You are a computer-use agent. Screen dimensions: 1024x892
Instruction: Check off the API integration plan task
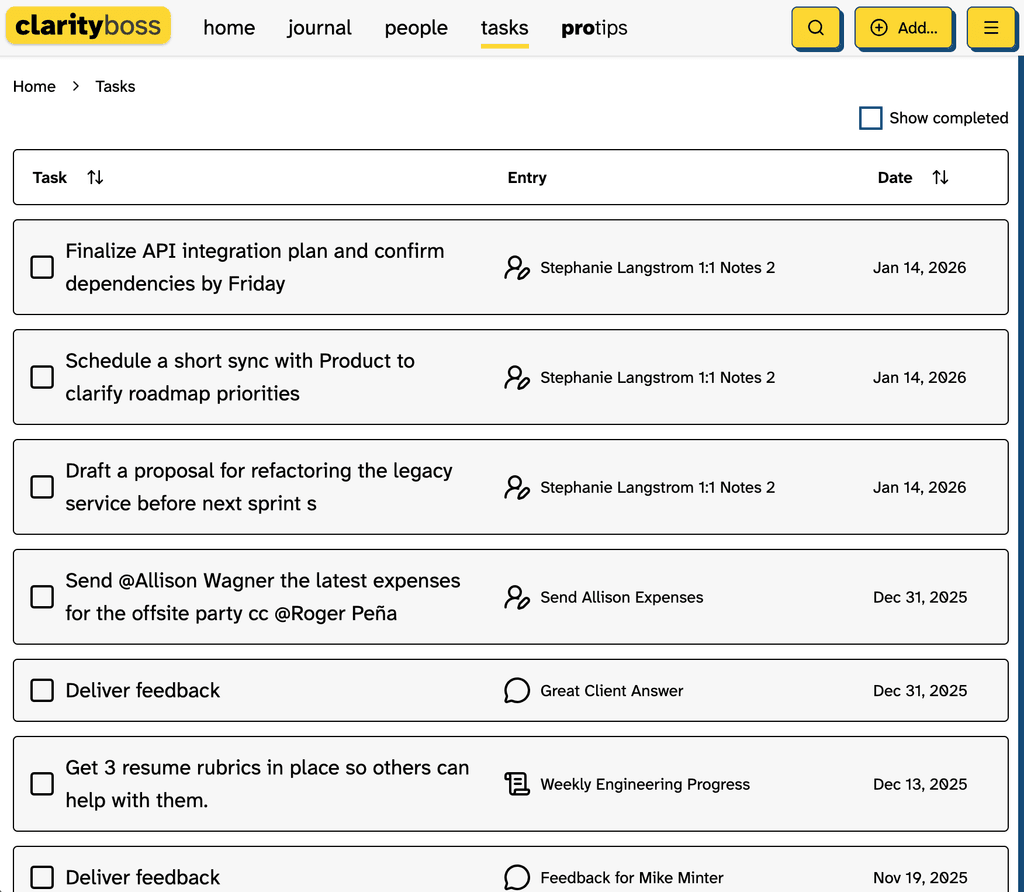click(41, 267)
